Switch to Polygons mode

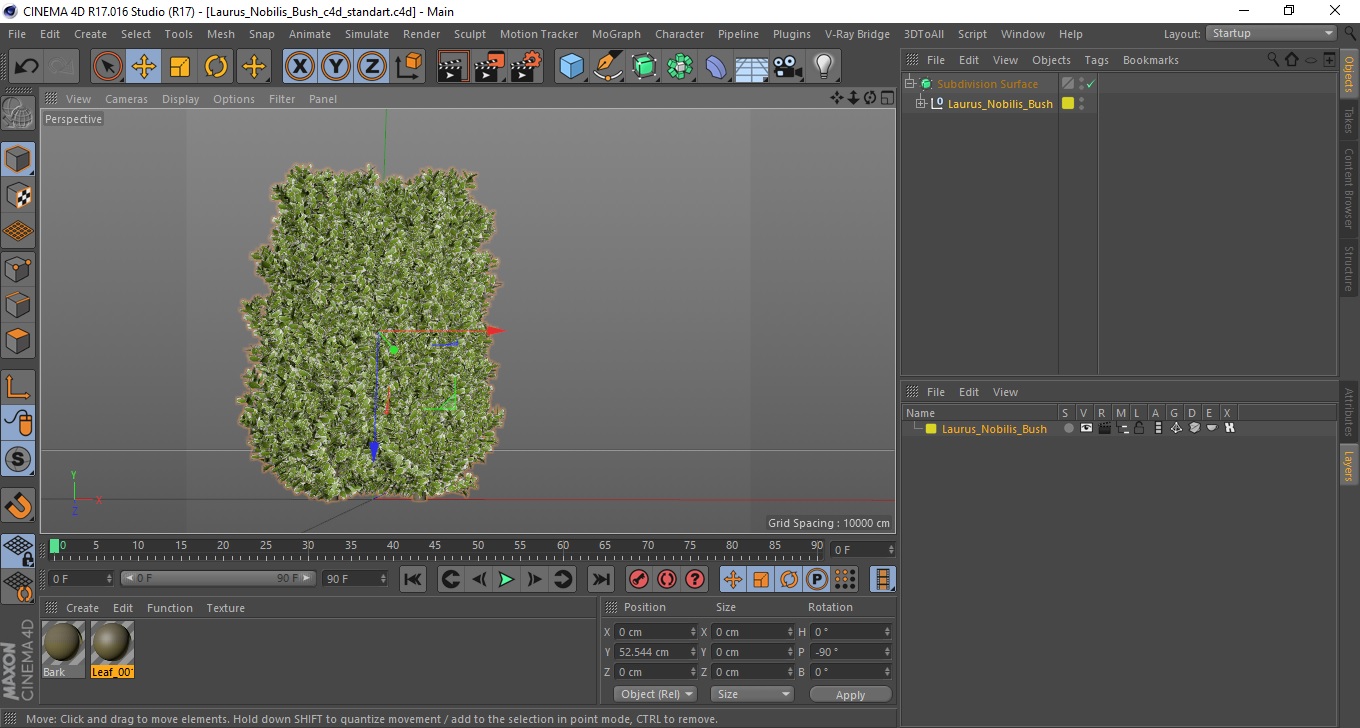coord(18,340)
